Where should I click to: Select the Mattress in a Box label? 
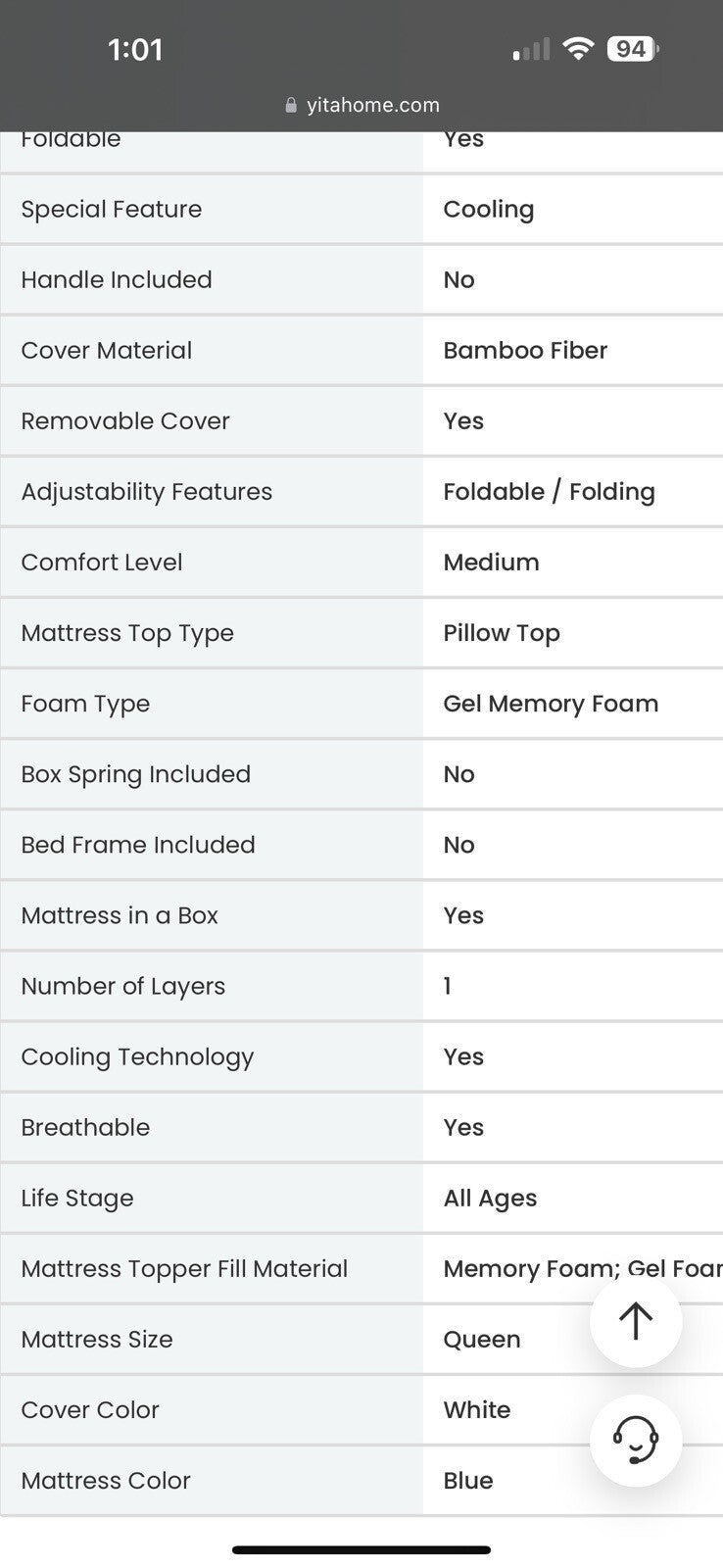(x=120, y=915)
